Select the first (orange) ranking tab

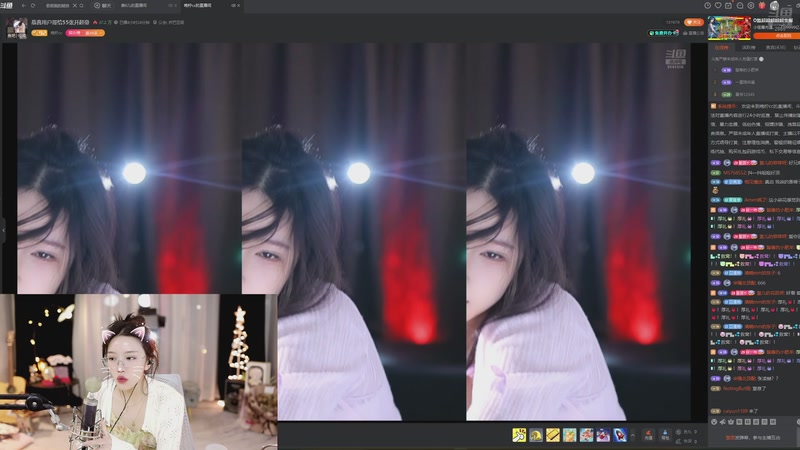[x=721, y=47]
